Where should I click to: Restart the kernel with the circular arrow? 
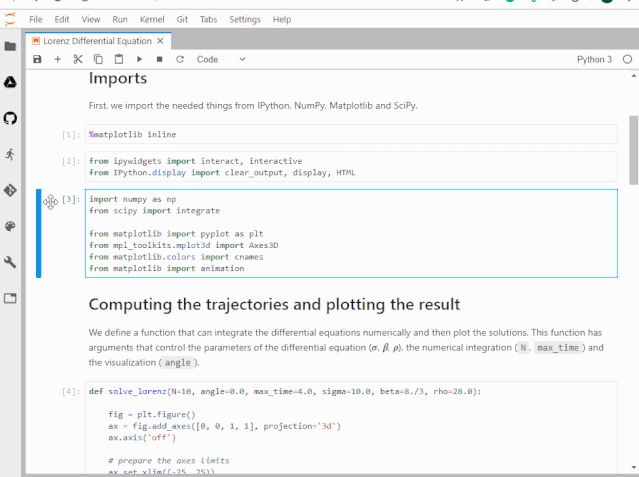coord(180,60)
